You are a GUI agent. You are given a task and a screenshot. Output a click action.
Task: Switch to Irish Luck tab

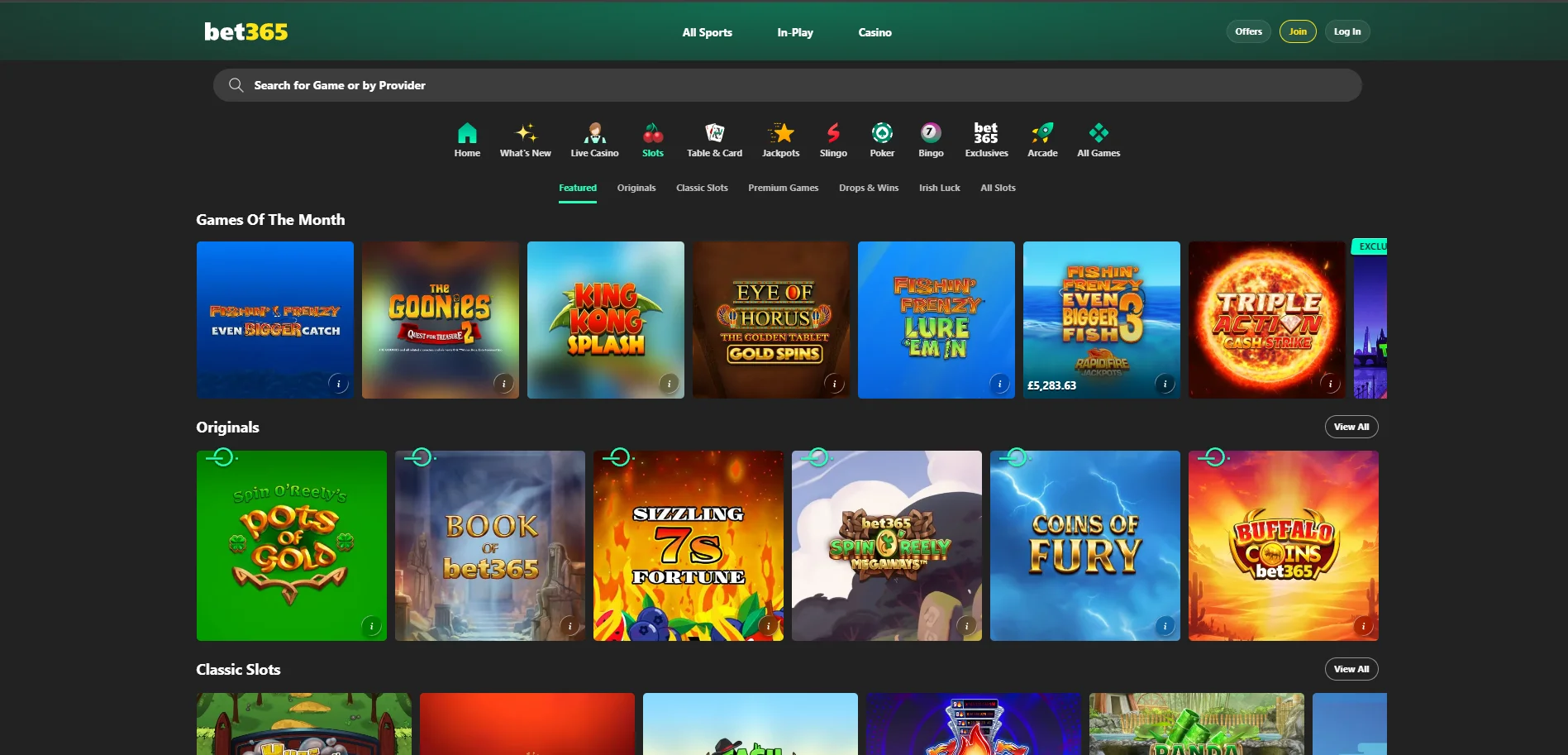[939, 188]
